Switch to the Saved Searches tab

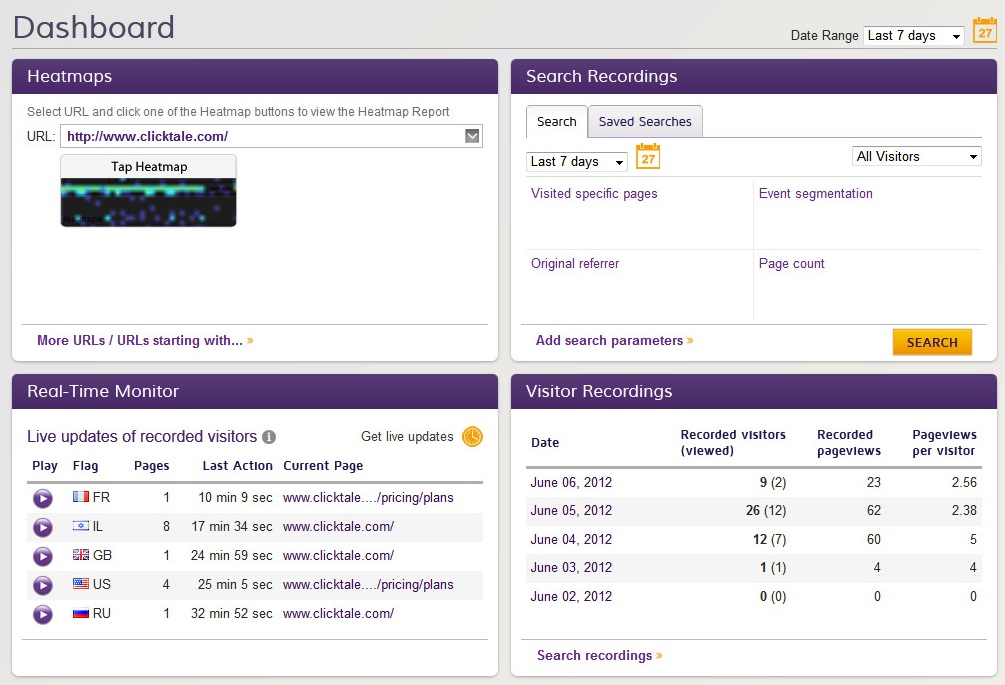click(645, 122)
